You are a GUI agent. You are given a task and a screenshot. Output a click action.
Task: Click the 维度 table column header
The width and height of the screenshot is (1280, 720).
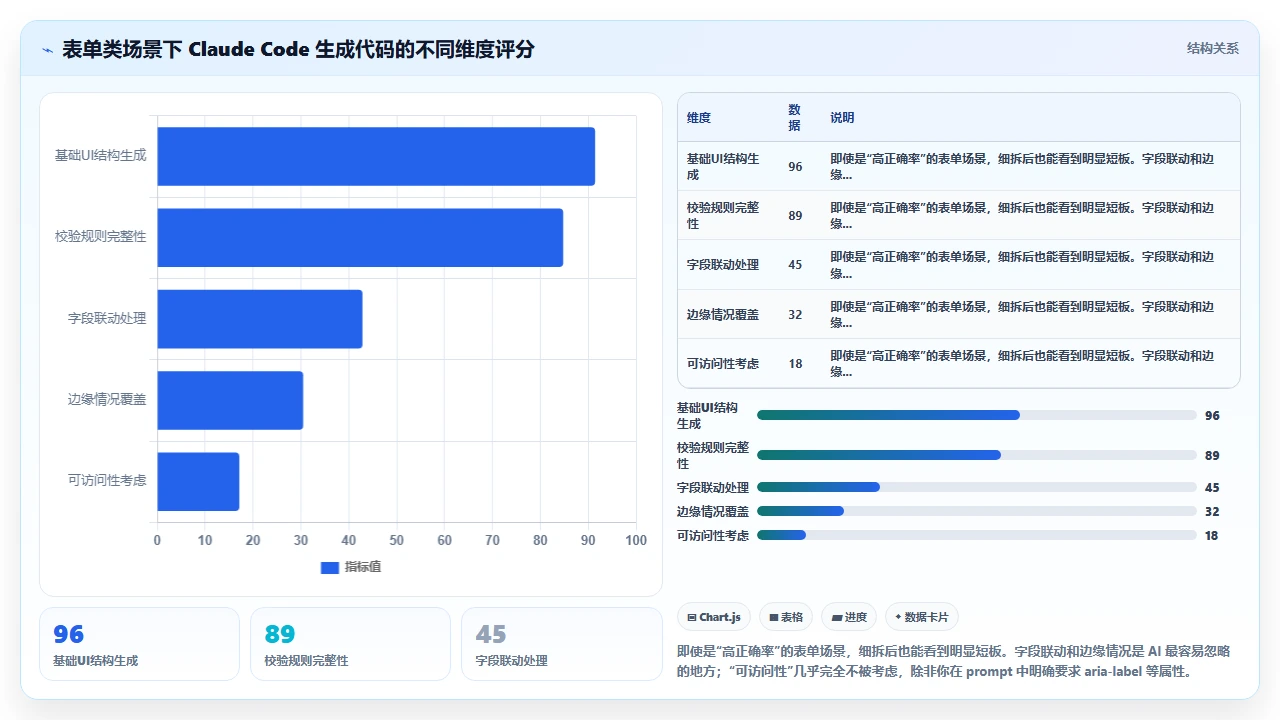pos(699,117)
